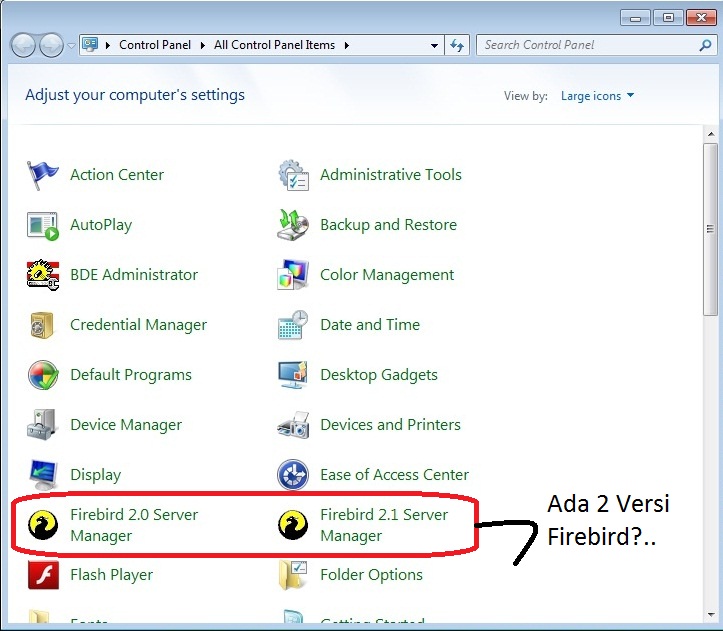The image size is (723, 631).
Task: Open the Folder Options link
Action: click(x=372, y=575)
